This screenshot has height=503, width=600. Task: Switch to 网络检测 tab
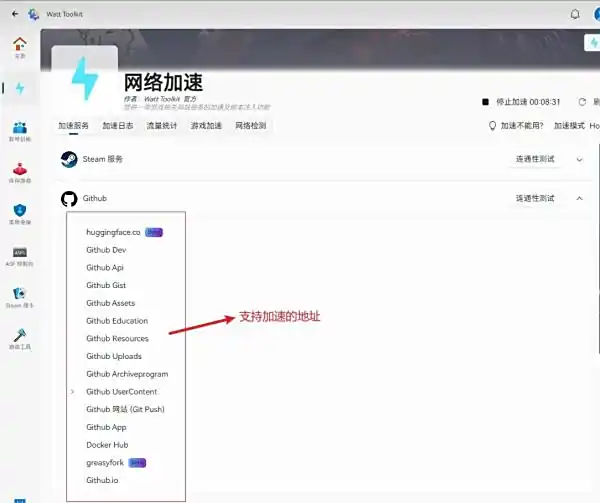pos(250,126)
